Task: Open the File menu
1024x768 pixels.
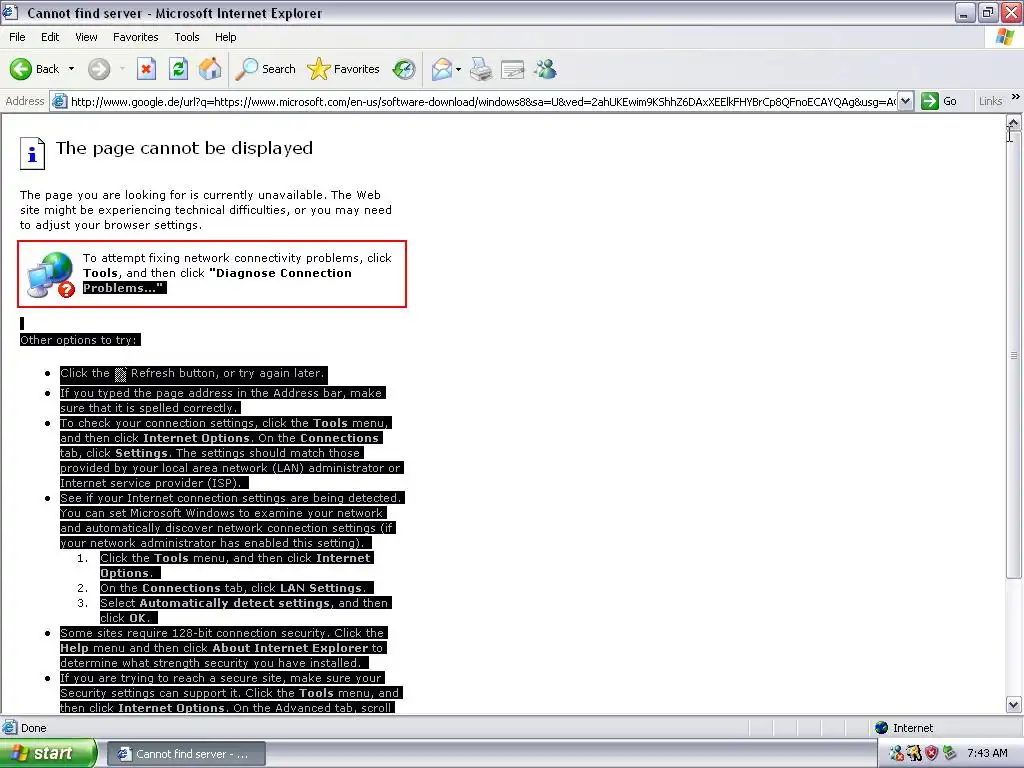Action: click(x=17, y=37)
